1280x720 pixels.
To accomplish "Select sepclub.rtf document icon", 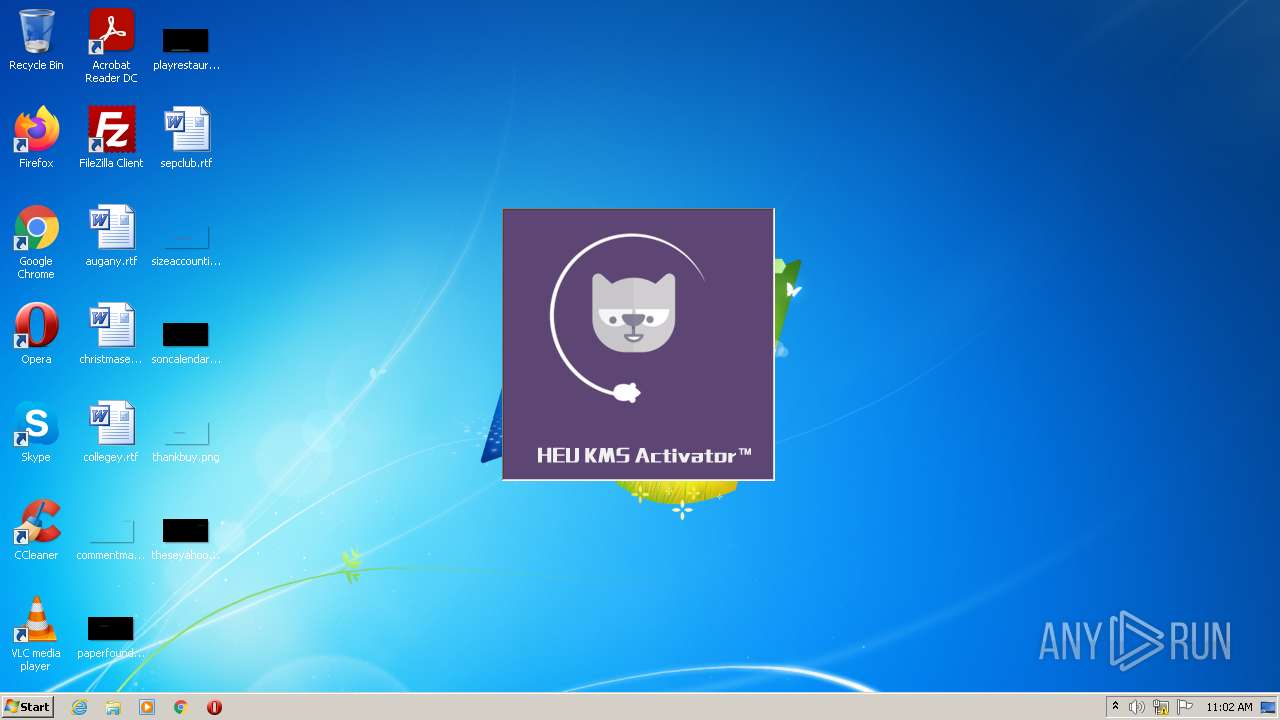I will (x=186, y=138).
